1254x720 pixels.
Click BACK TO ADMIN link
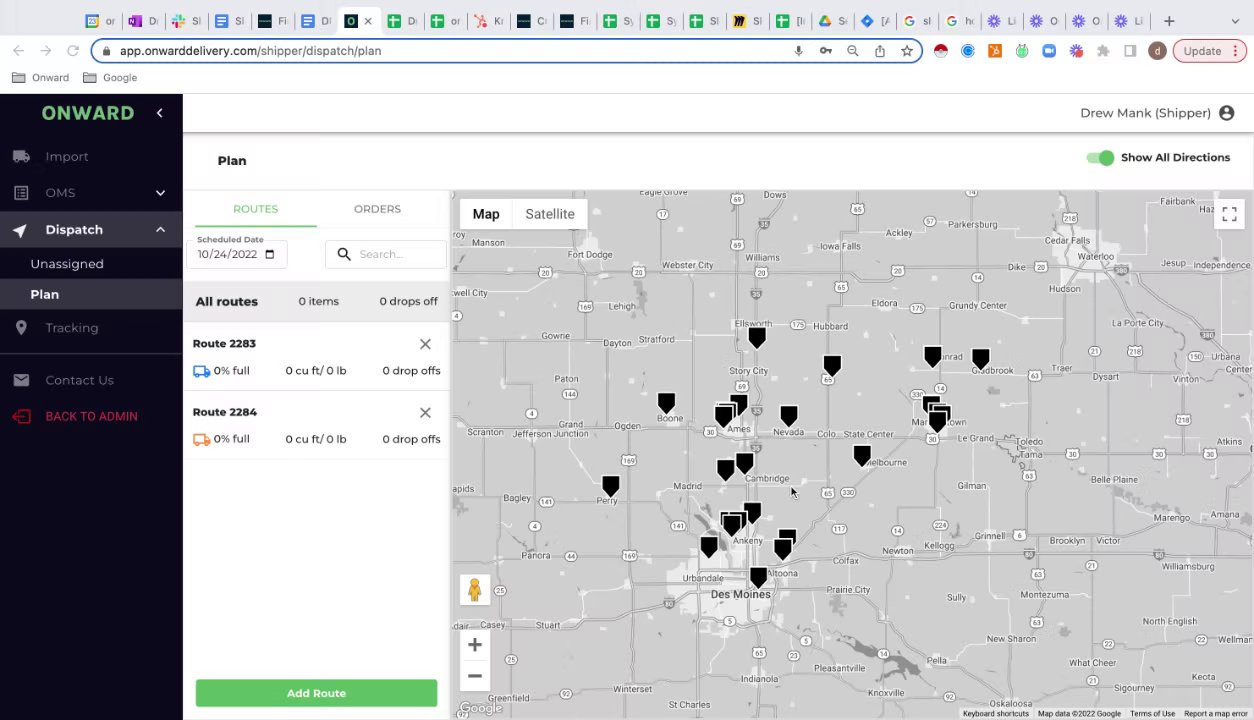pyautogui.click(x=91, y=416)
